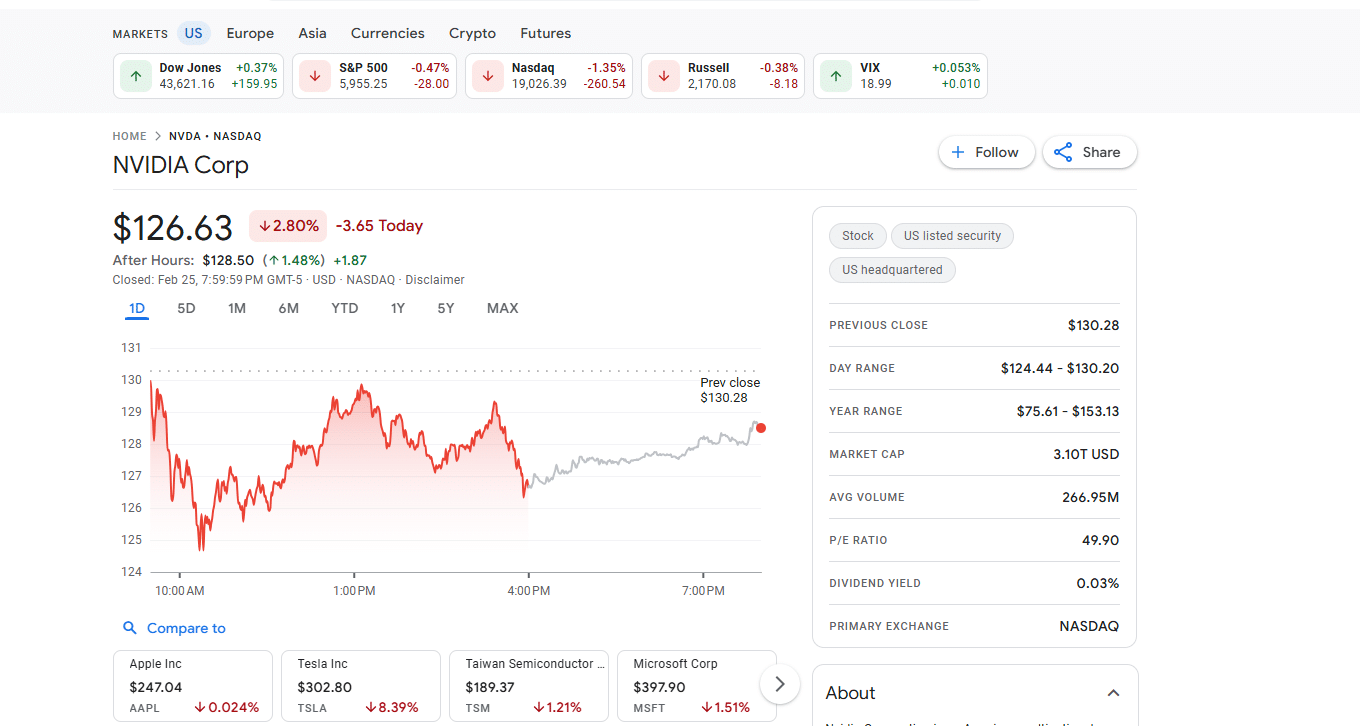Open the Currencies markets tab
Viewport: 1360px width, 726px height.
tap(387, 33)
